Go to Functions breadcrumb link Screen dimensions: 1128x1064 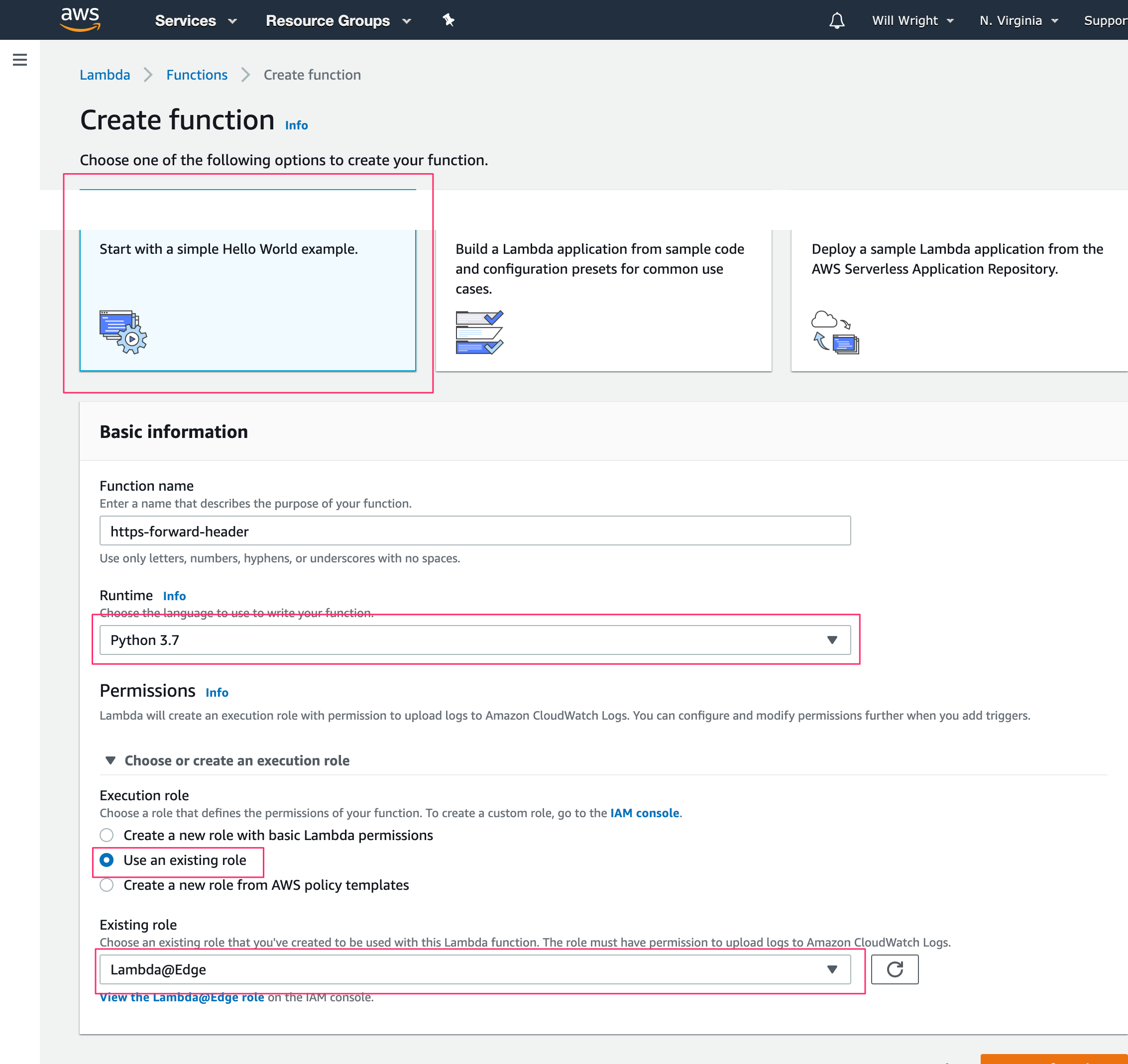[197, 75]
